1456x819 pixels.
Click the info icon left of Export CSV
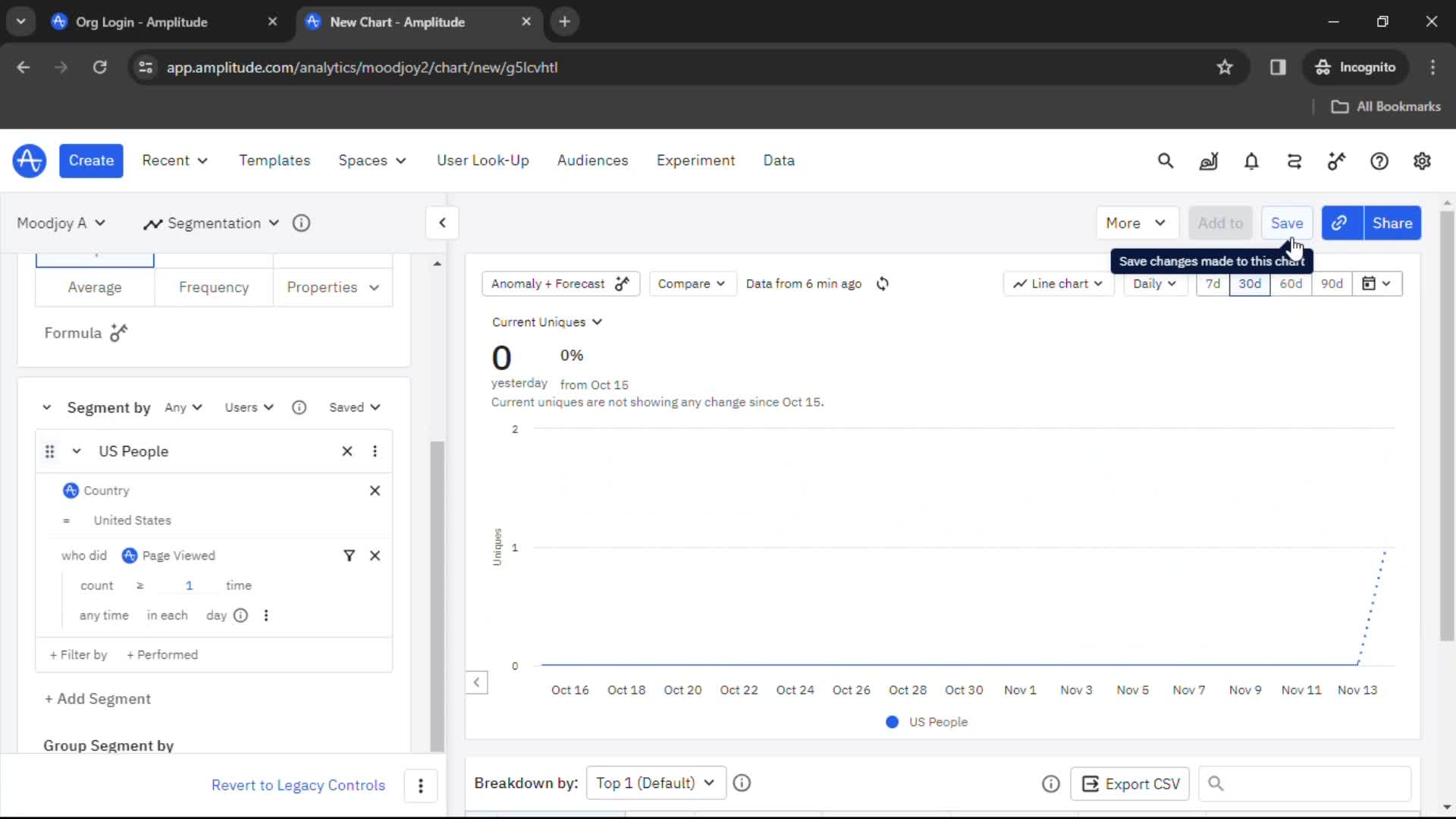(1050, 783)
